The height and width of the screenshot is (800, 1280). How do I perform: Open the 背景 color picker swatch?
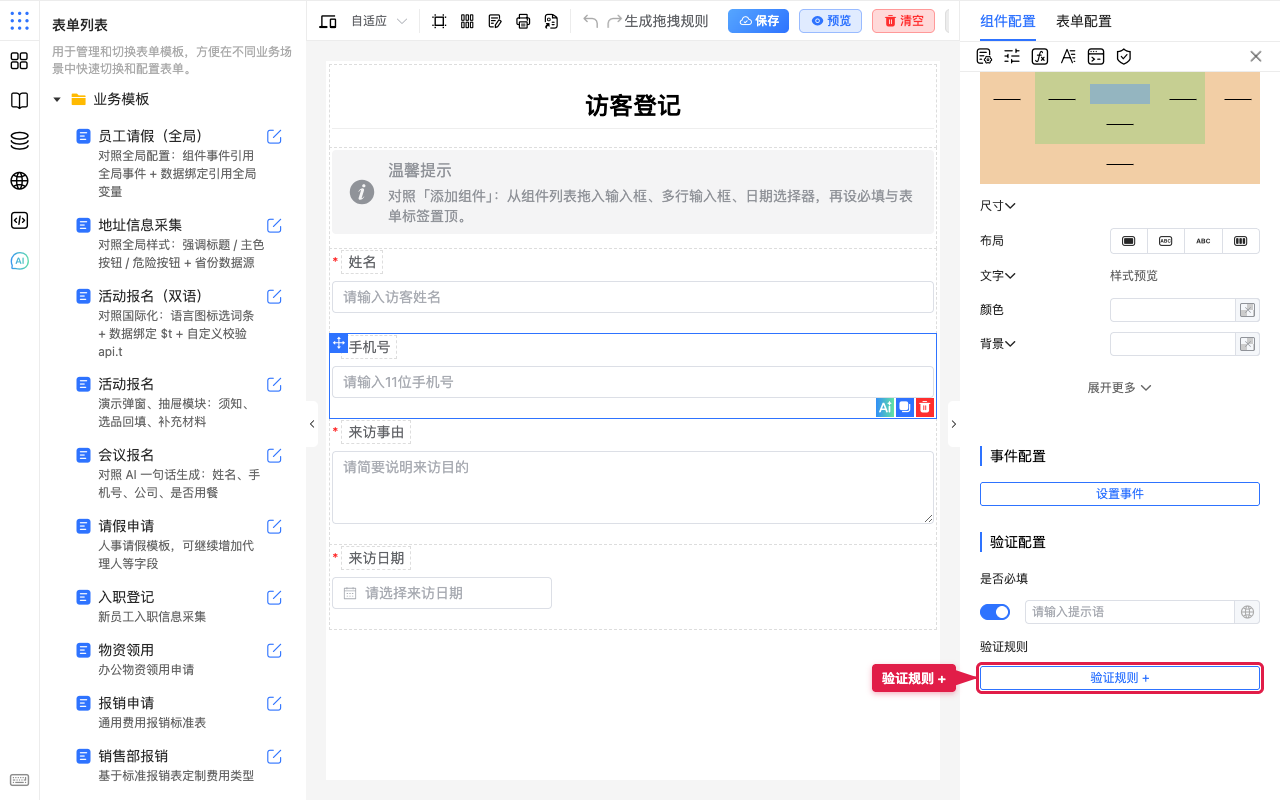1247,344
